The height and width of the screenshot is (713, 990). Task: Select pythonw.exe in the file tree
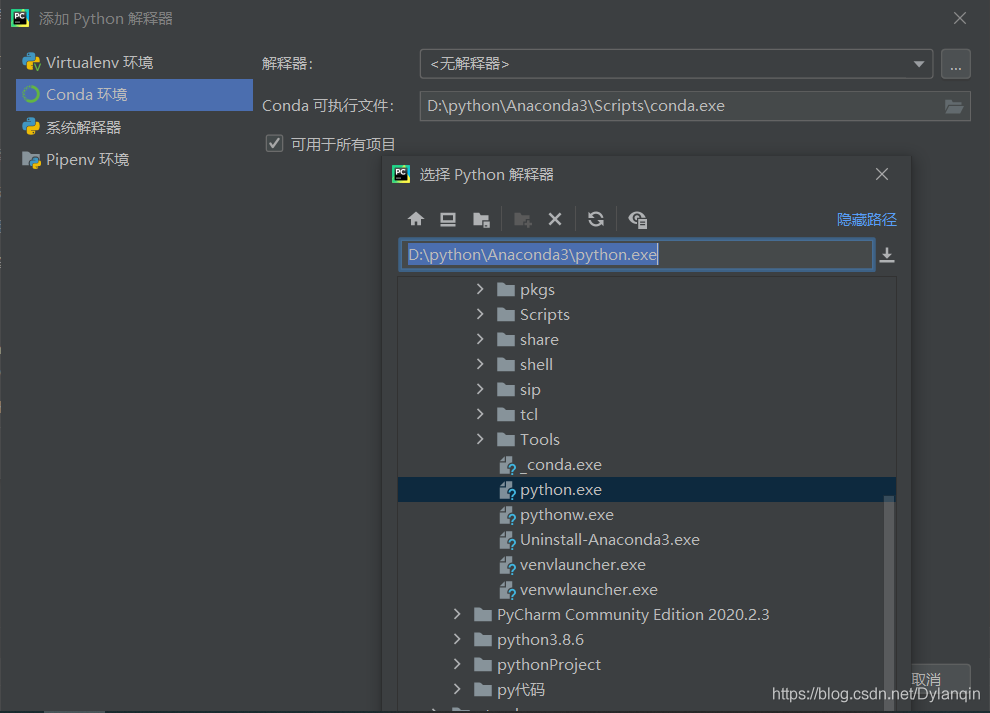tap(566, 515)
